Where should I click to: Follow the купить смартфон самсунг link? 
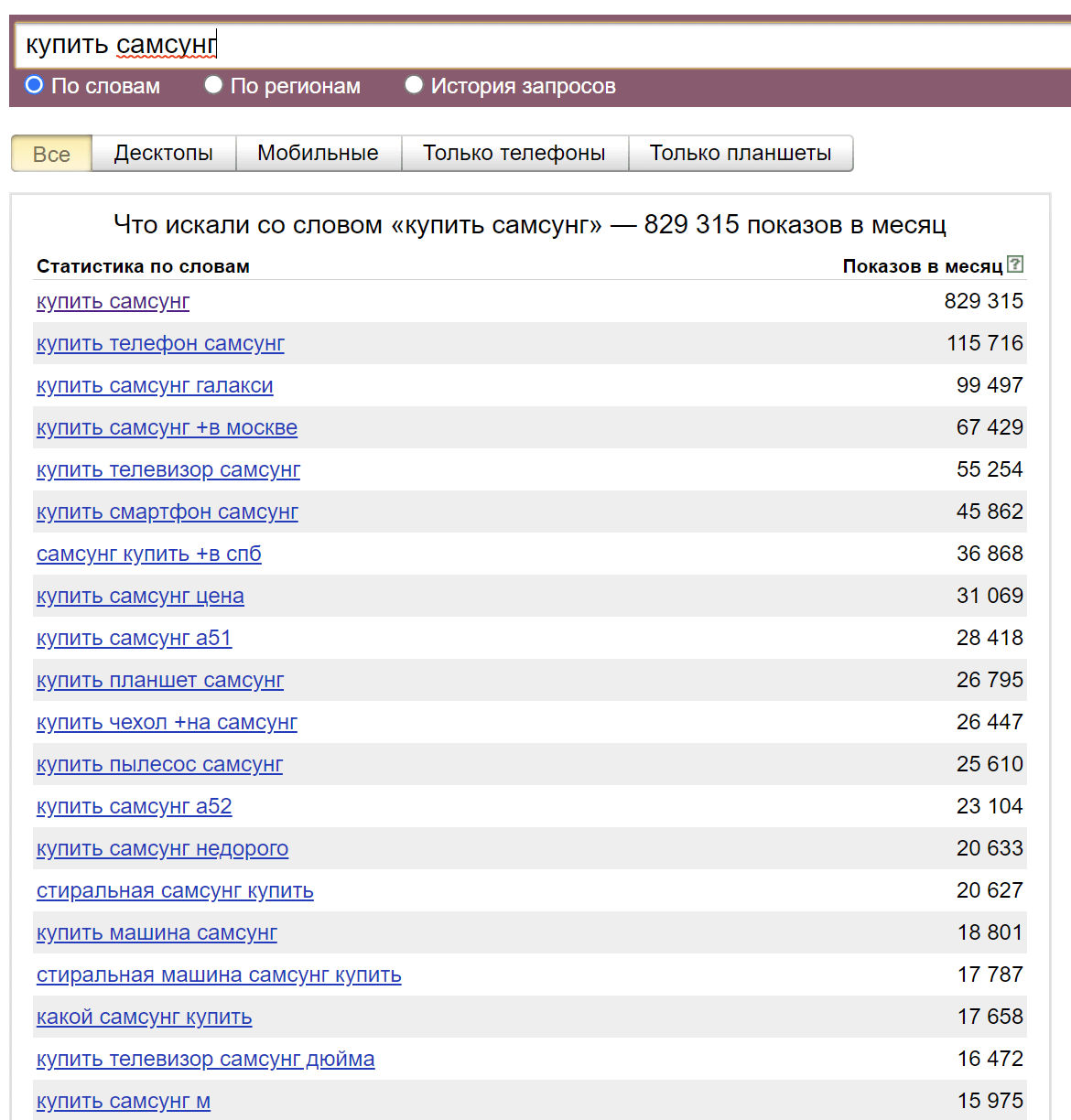coord(168,512)
